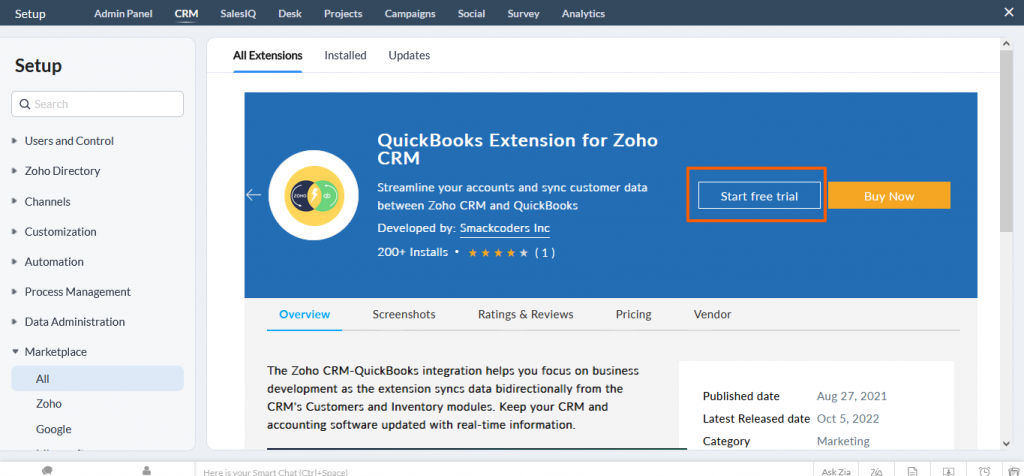Click the Zia handwriting icon in bottom bar
This screenshot has width=1024, height=476.
(x=876, y=471)
